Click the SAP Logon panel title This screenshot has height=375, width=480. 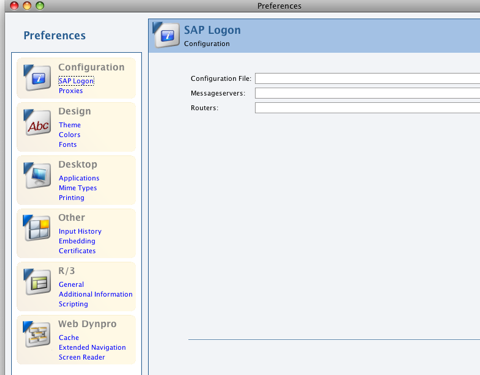pos(212,30)
